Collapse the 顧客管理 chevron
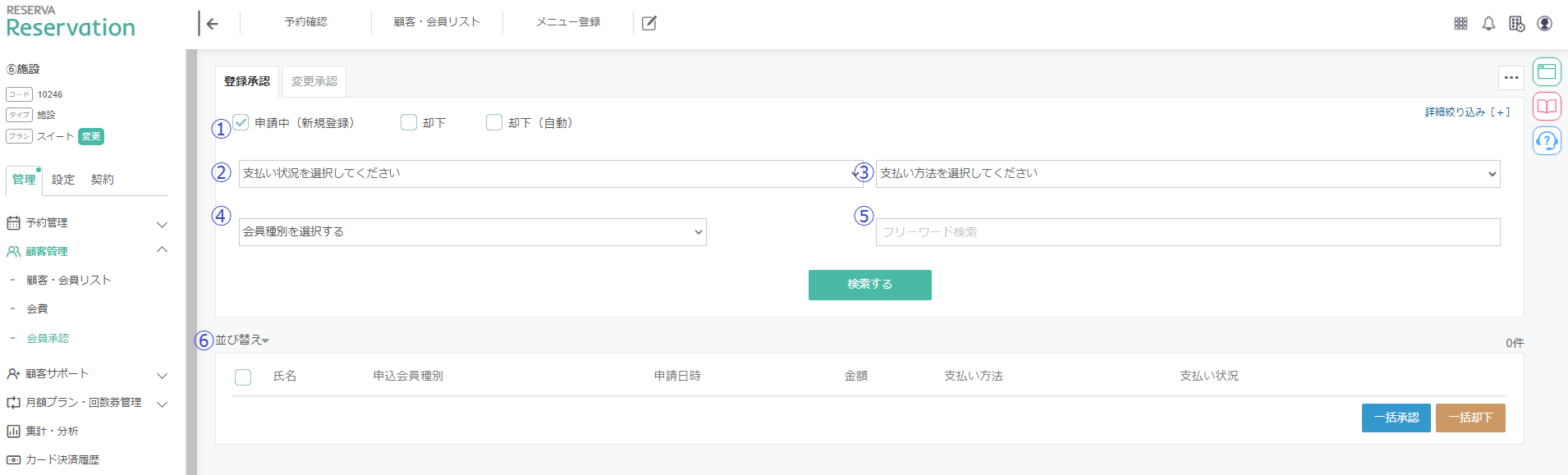1568x475 pixels. pyautogui.click(x=162, y=249)
